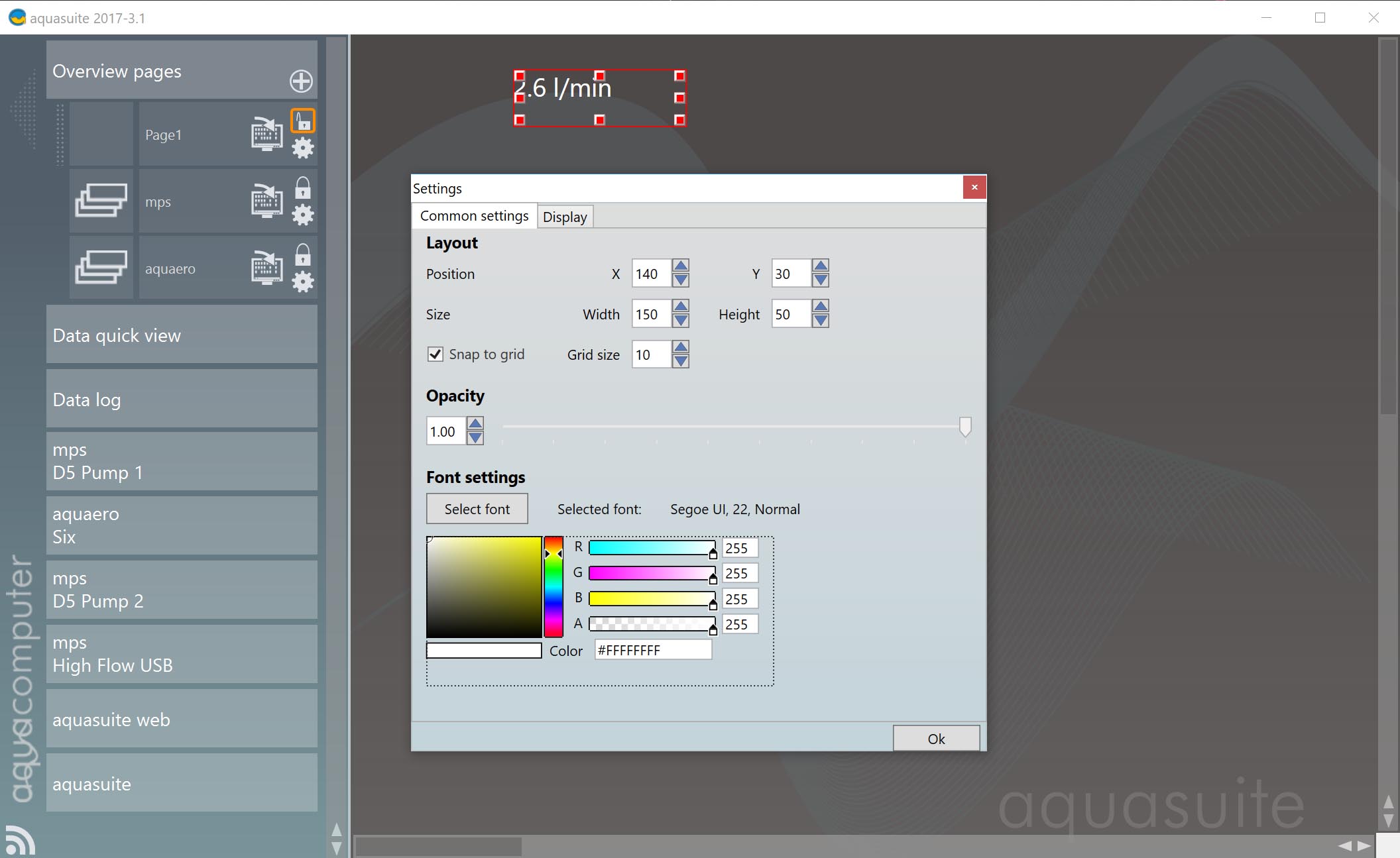Click the Ok button in Settings
The width and height of the screenshot is (1400, 858).
tap(935, 739)
